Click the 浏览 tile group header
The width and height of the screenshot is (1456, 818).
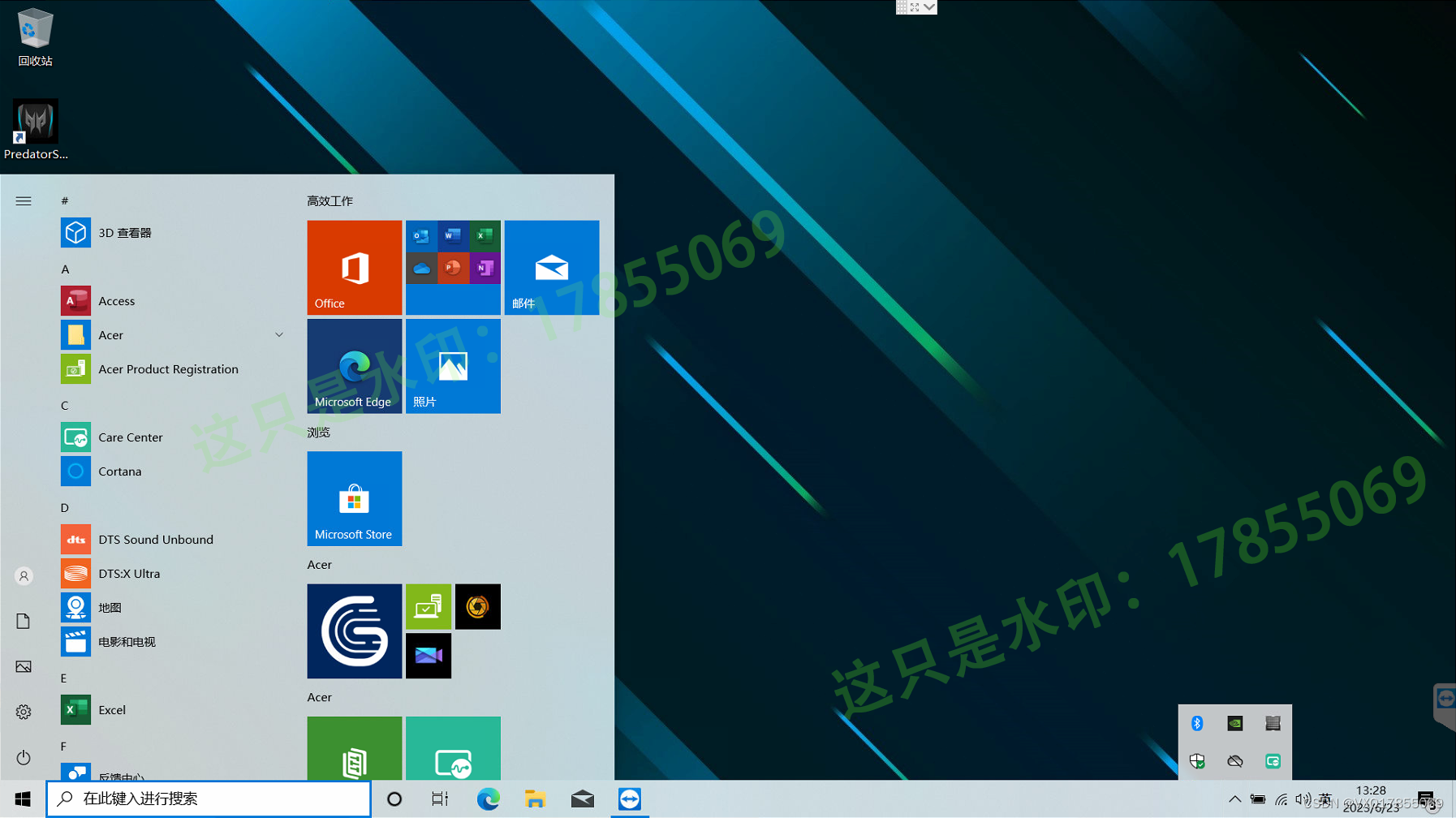tap(319, 433)
